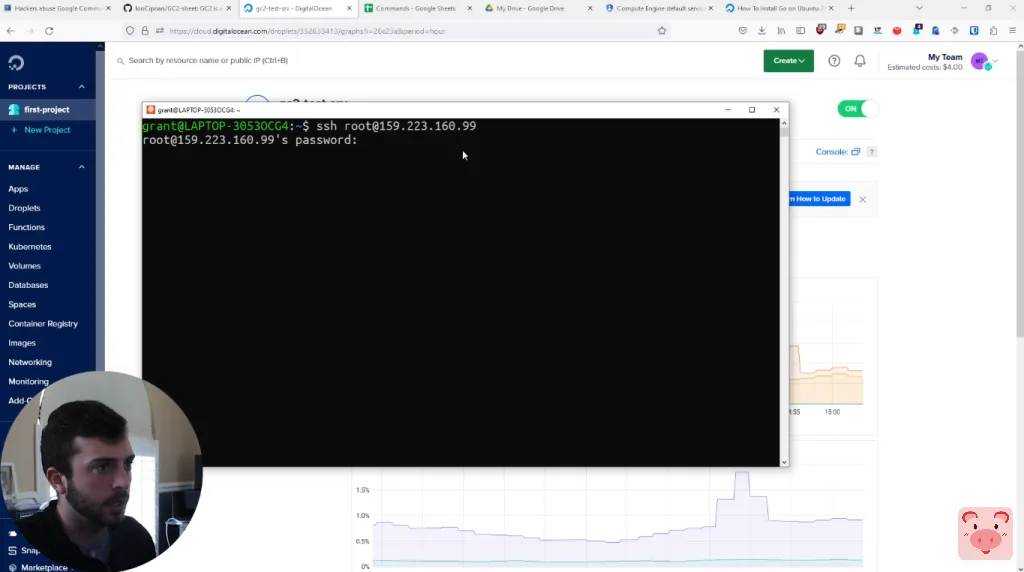Open Apps in the sidebar
Image resolution: width=1024 pixels, height=572 pixels.
[18, 189]
